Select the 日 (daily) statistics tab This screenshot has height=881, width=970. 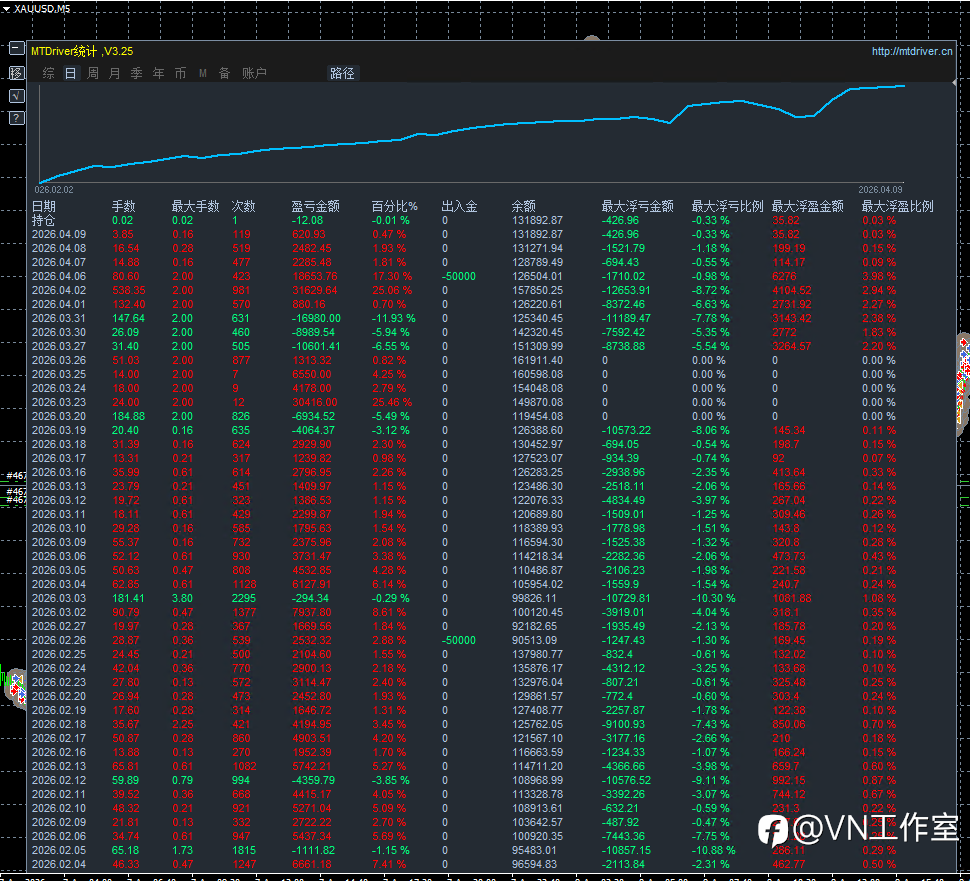70,73
